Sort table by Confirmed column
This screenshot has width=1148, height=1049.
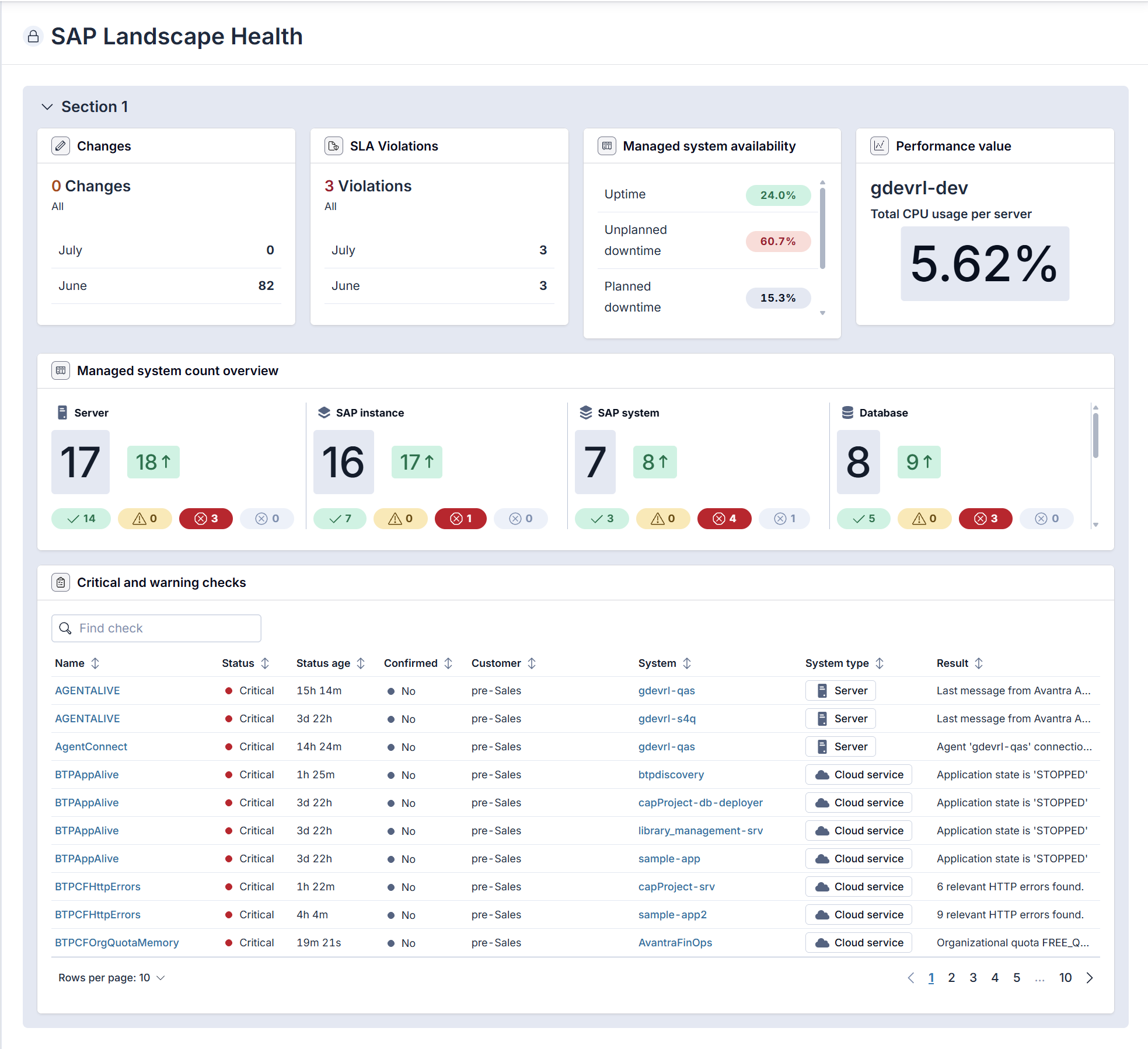(448, 663)
